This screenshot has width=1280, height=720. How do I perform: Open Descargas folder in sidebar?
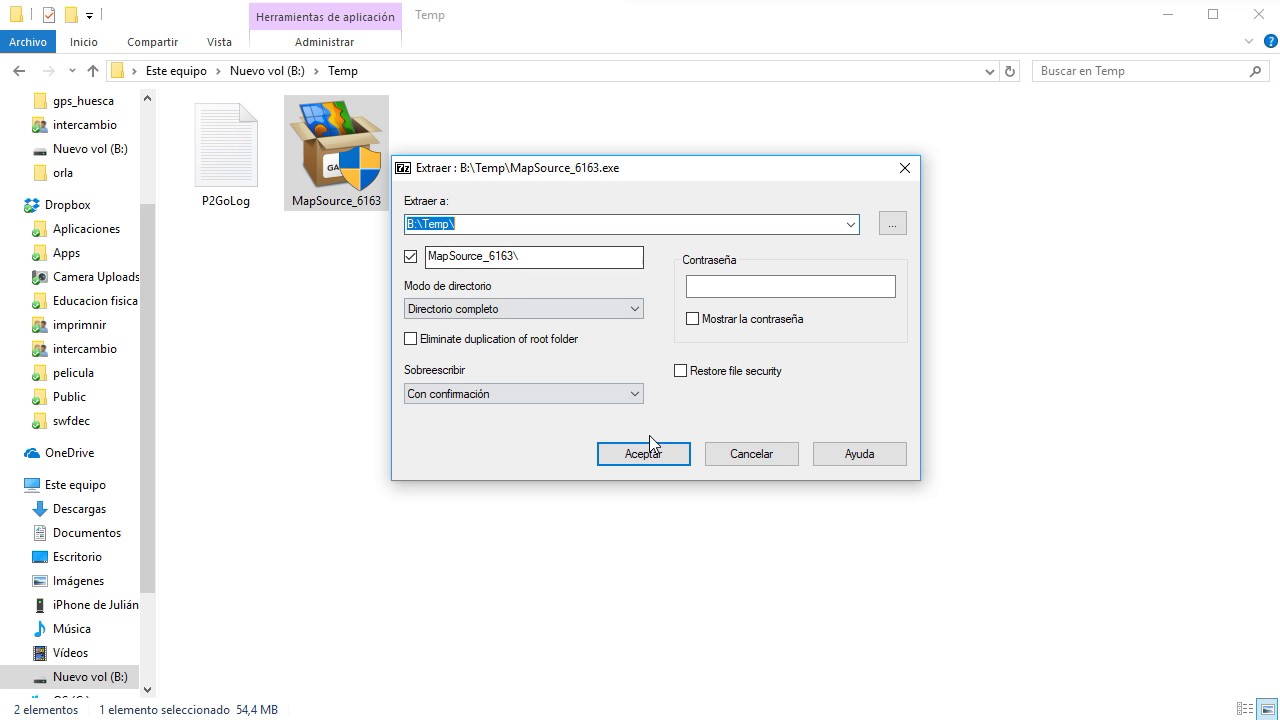pyautogui.click(x=79, y=509)
